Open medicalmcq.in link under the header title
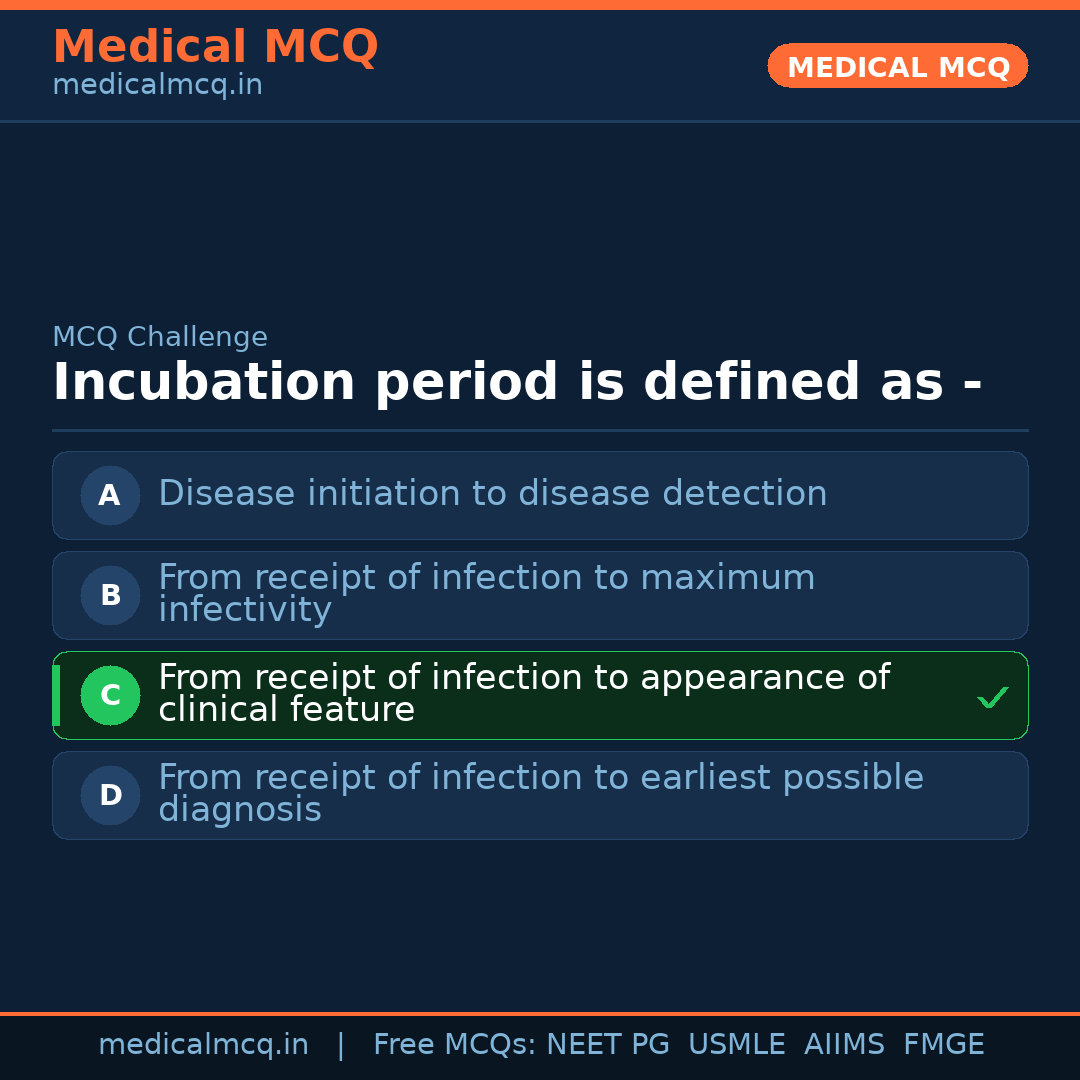The width and height of the screenshot is (1080, 1080). coord(157,86)
